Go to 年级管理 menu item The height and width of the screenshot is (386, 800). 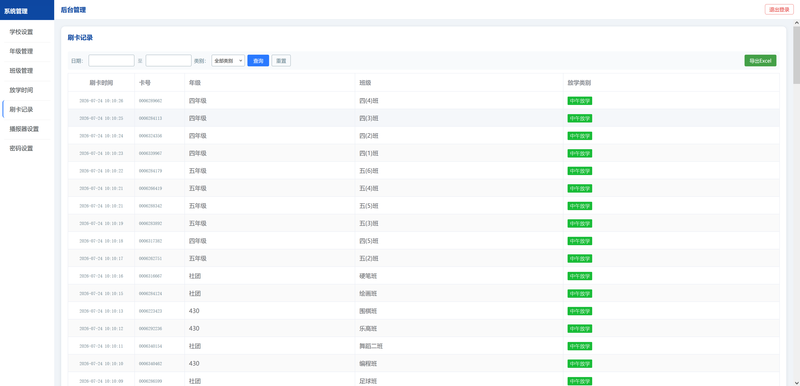21,51
